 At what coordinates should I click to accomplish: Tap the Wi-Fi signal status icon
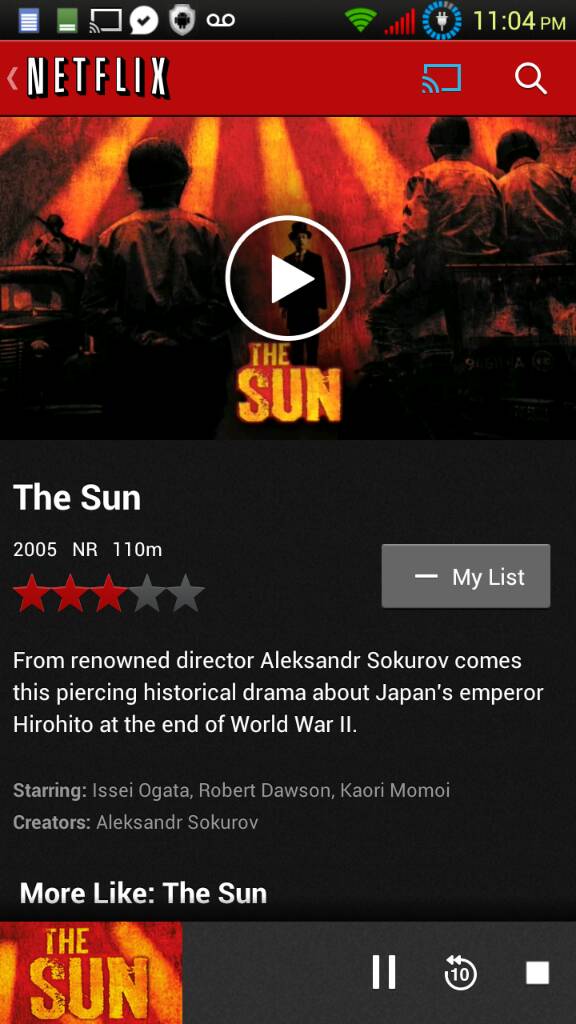[360, 20]
